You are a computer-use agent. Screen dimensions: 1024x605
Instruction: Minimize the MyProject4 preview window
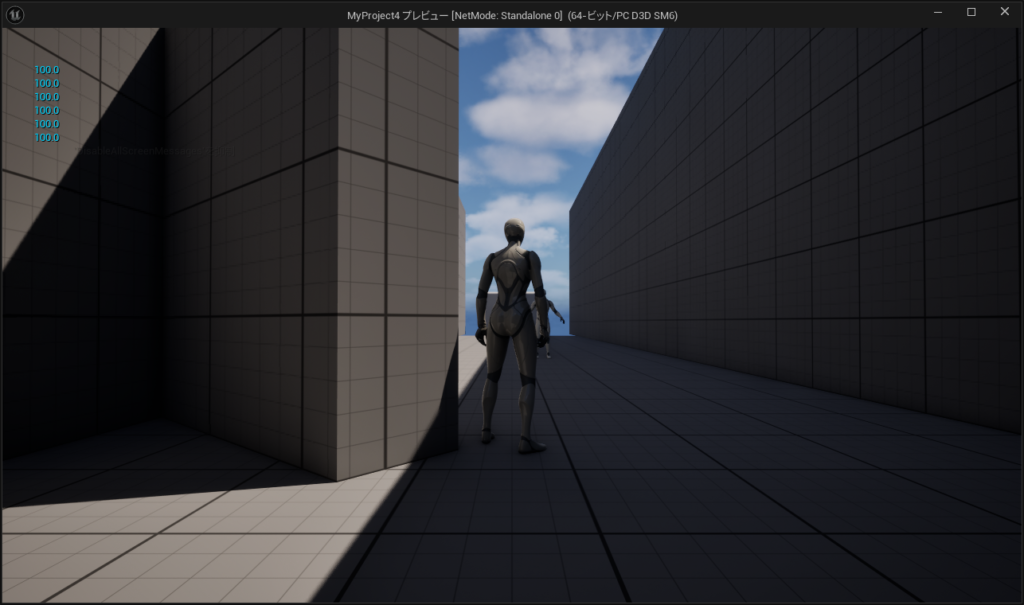point(938,13)
